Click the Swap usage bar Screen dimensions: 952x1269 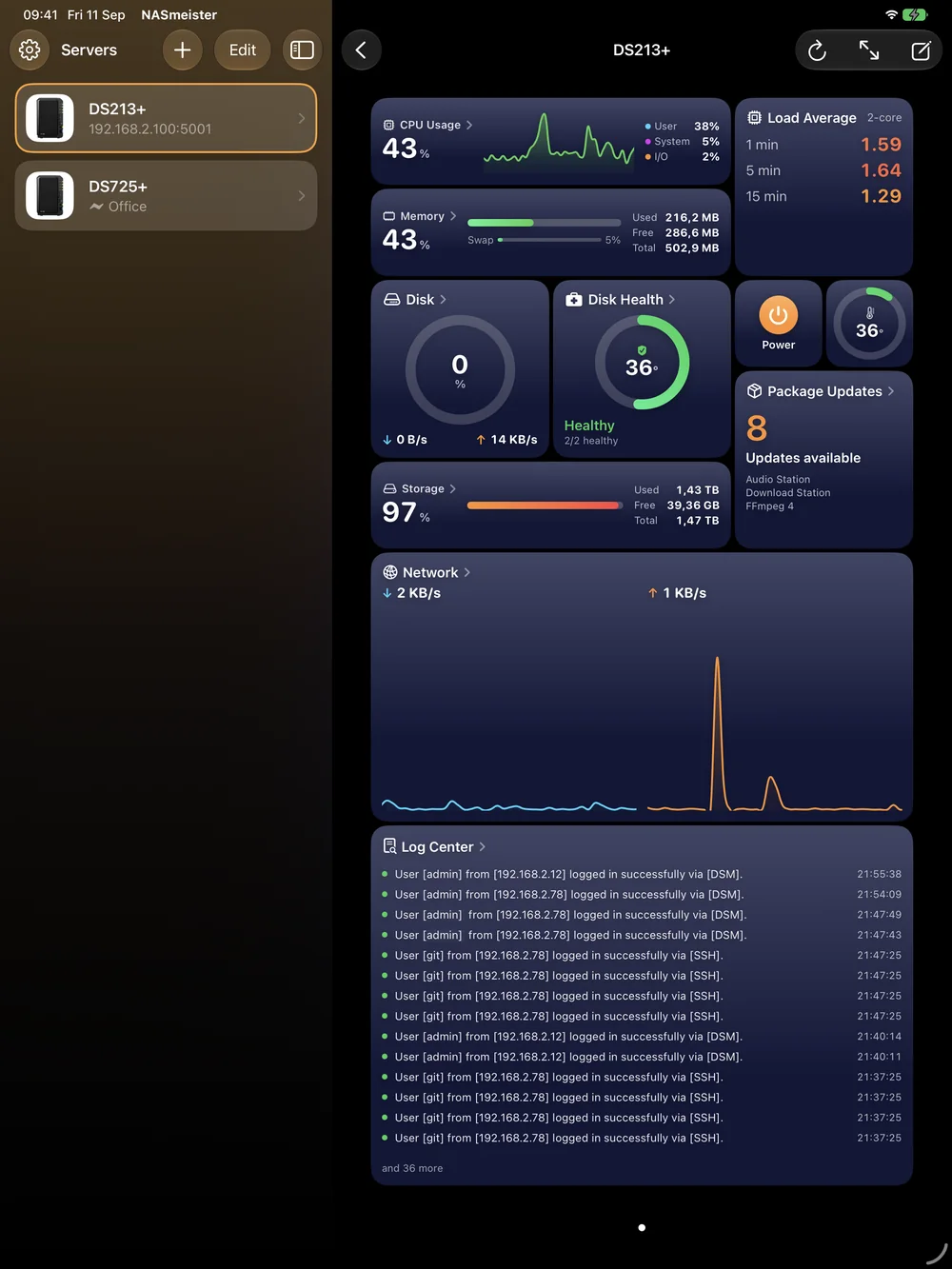tap(549, 240)
